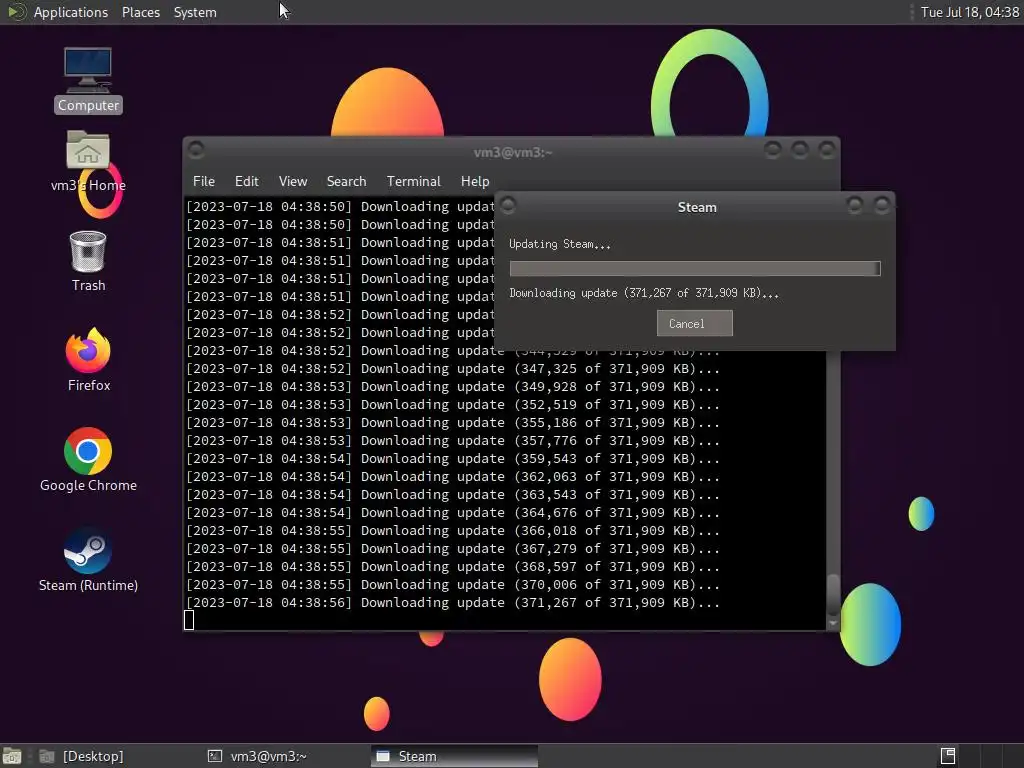Click terminal line with 364,676 of 371,909 KB

click(453, 513)
